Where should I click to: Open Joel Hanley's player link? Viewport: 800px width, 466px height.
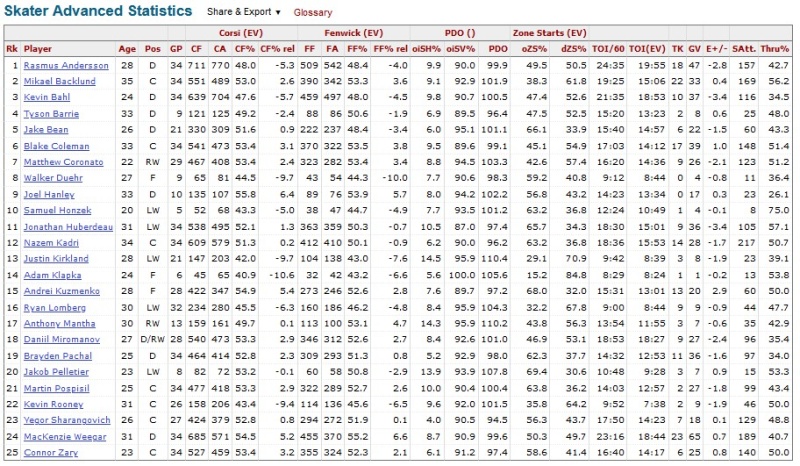pyautogui.click(x=49, y=194)
